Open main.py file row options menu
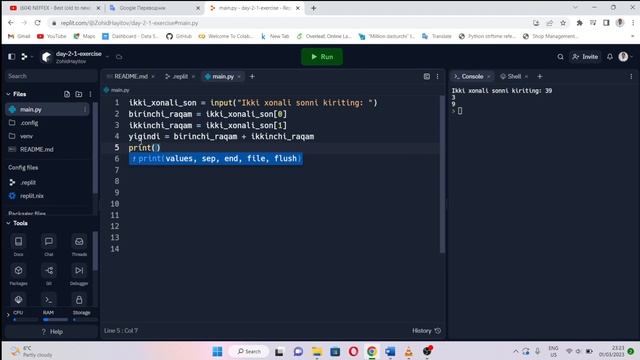The image size is (640, 360). click(x=85, y=109)
